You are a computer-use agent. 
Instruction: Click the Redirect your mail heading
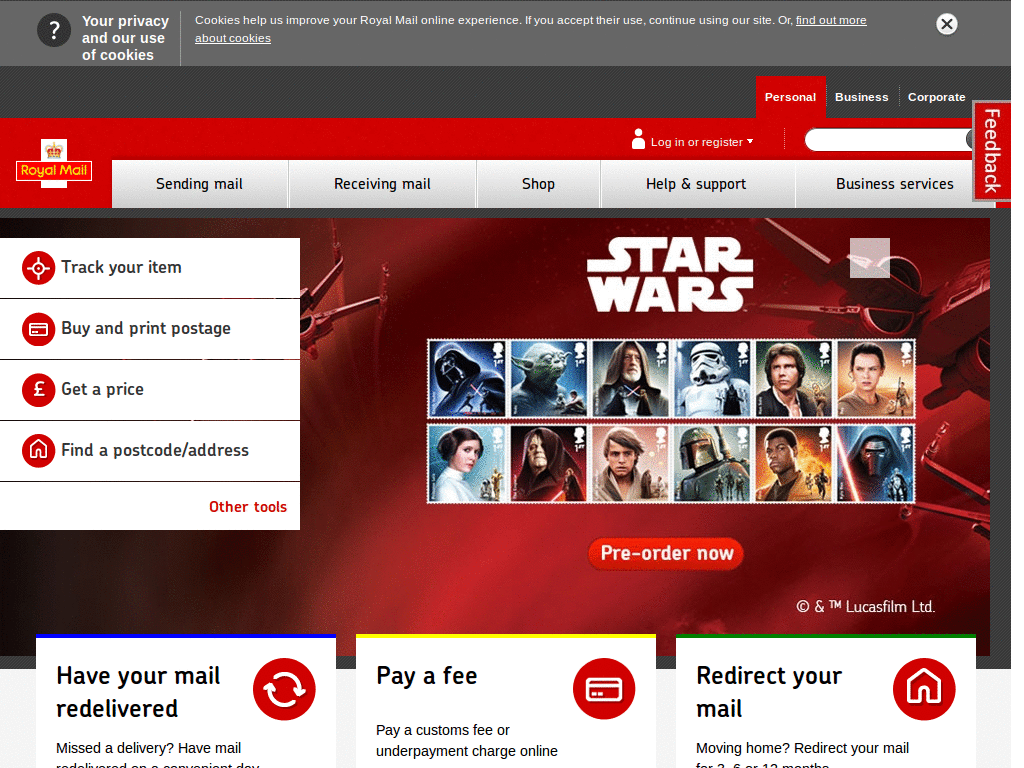click(x=769, y=692)
